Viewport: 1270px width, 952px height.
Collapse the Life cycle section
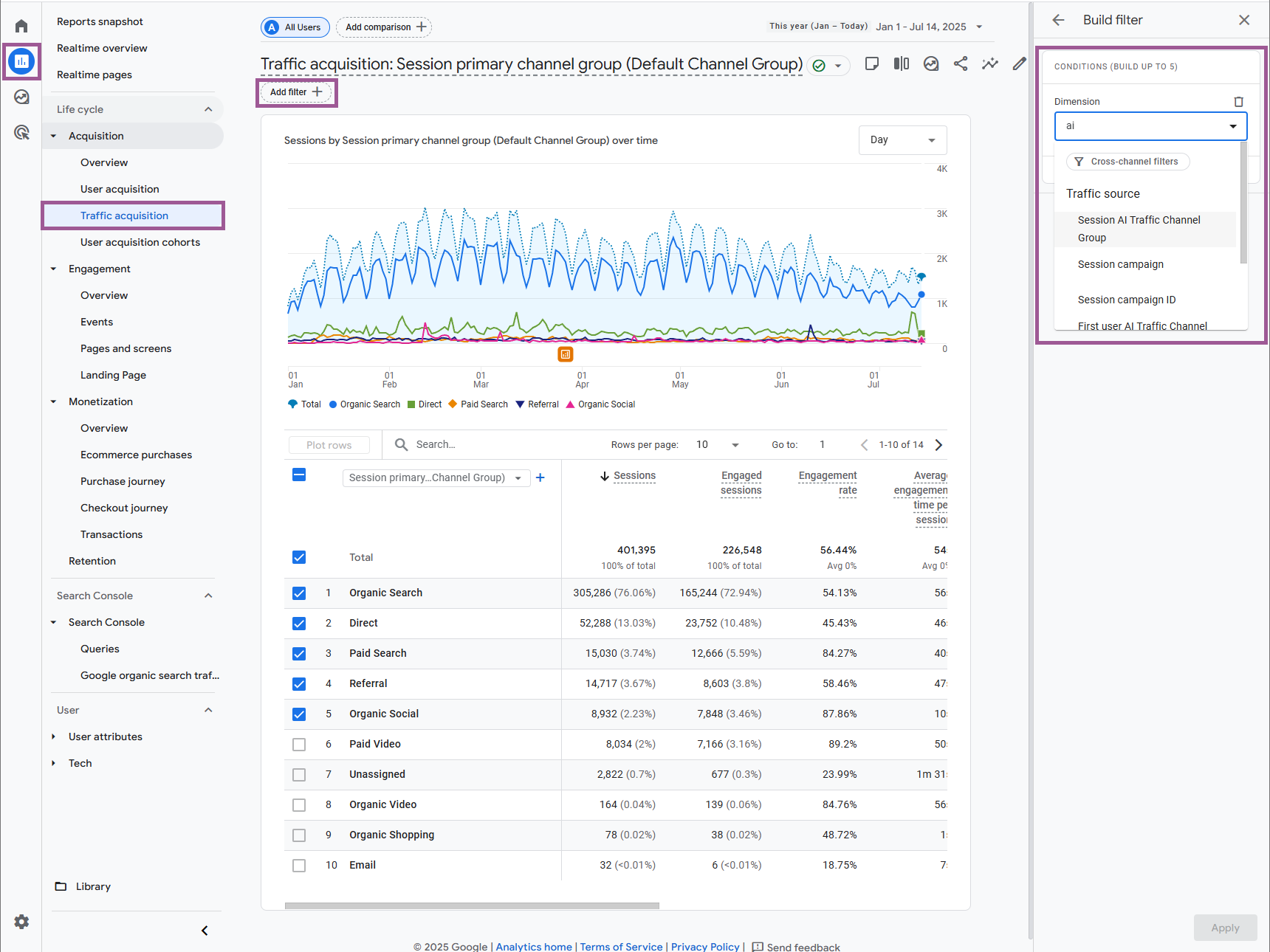coord(208,109)
